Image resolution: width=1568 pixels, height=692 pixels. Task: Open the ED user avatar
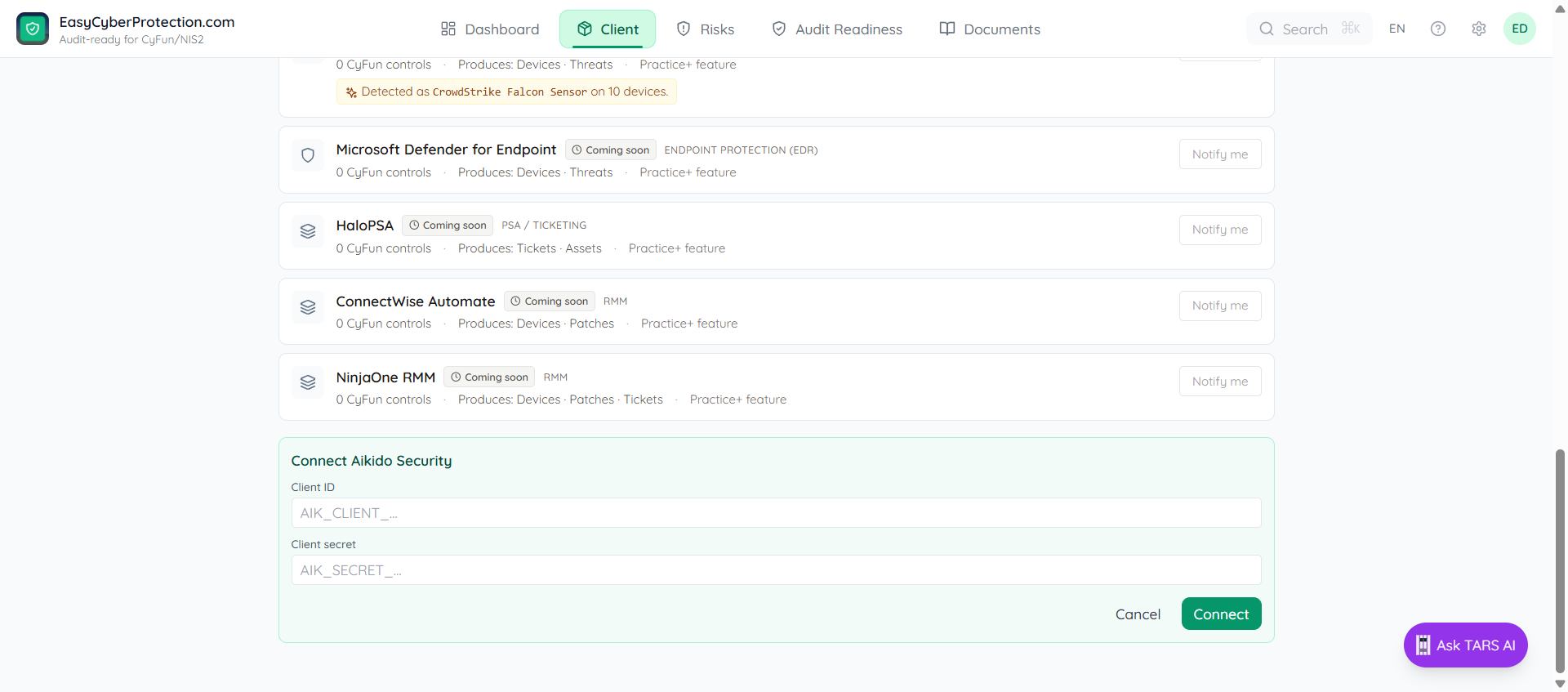[x=1520, y=29]
